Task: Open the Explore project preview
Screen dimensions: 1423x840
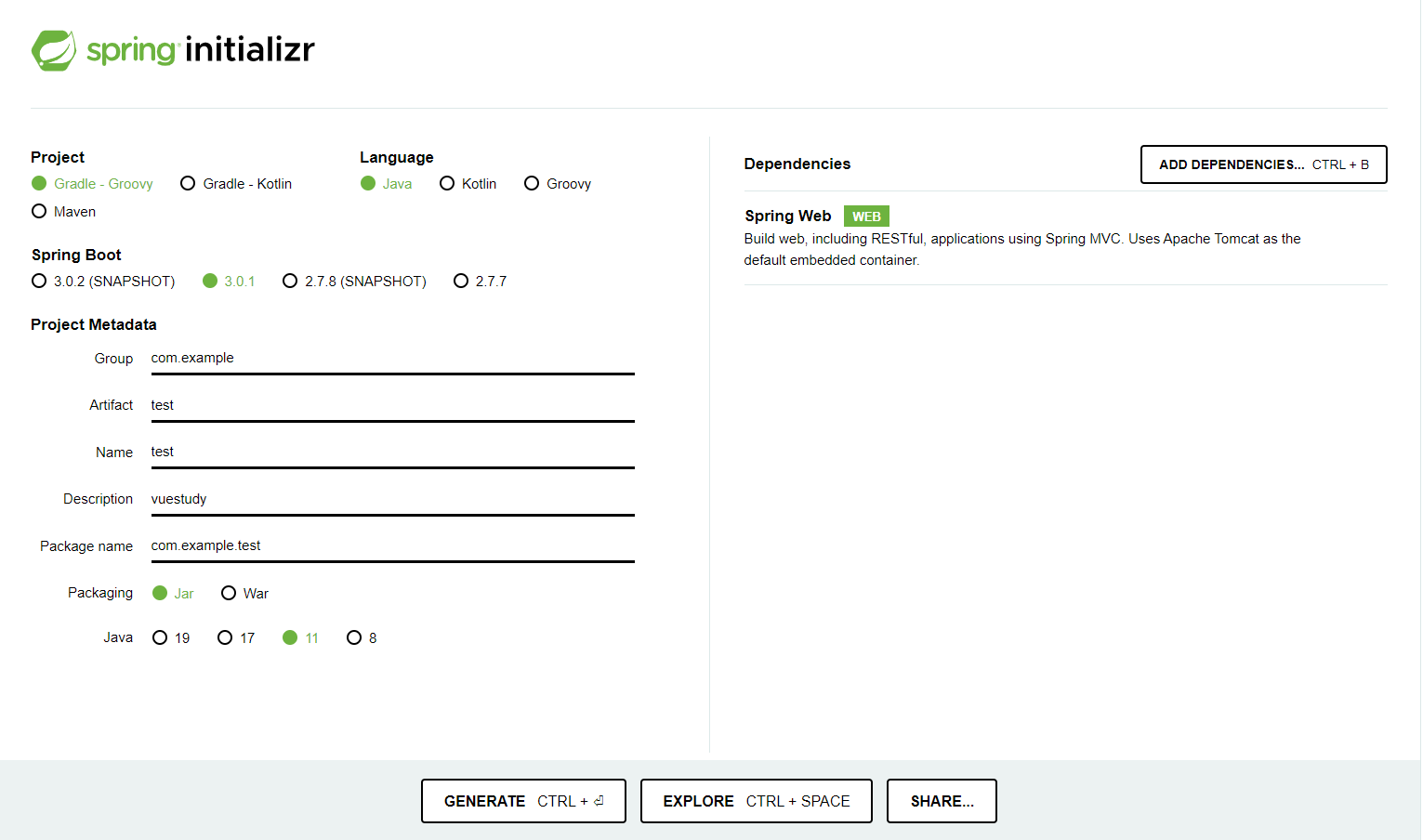Action: coord(757,801)
